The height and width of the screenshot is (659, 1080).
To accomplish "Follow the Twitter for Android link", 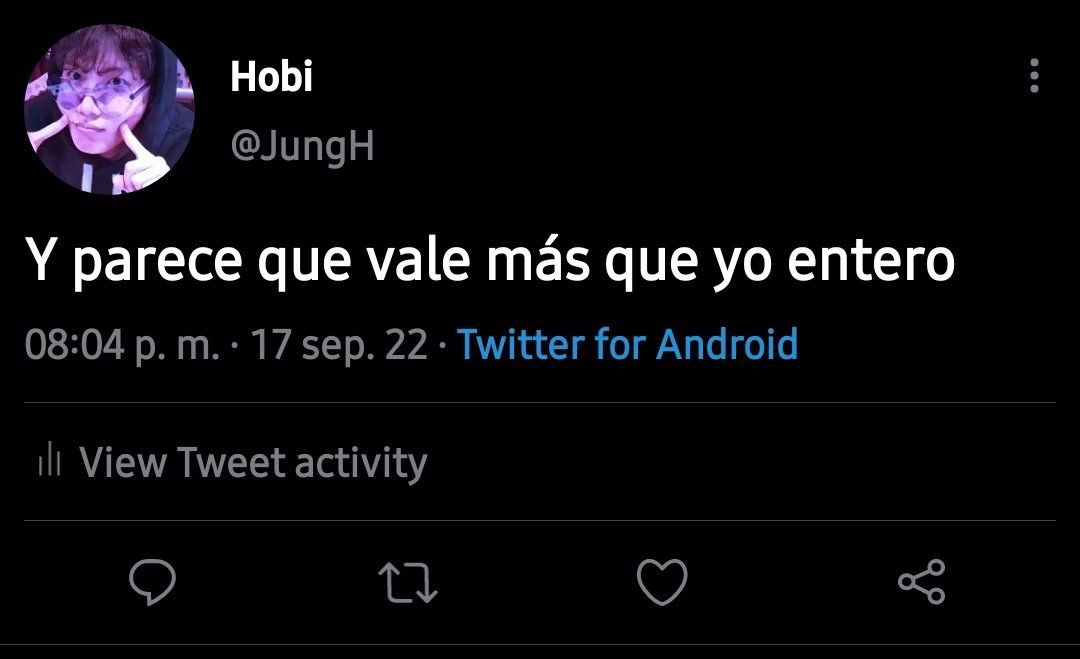I will (627, 344).
